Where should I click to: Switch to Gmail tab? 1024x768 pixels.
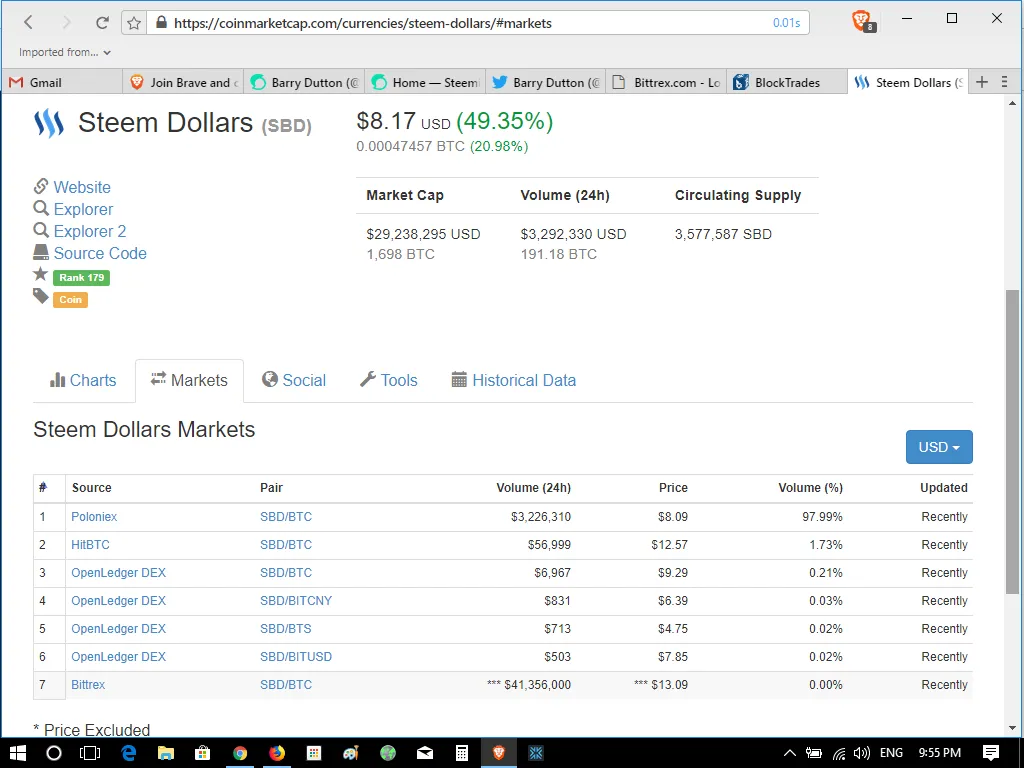[x=62, y=82]
